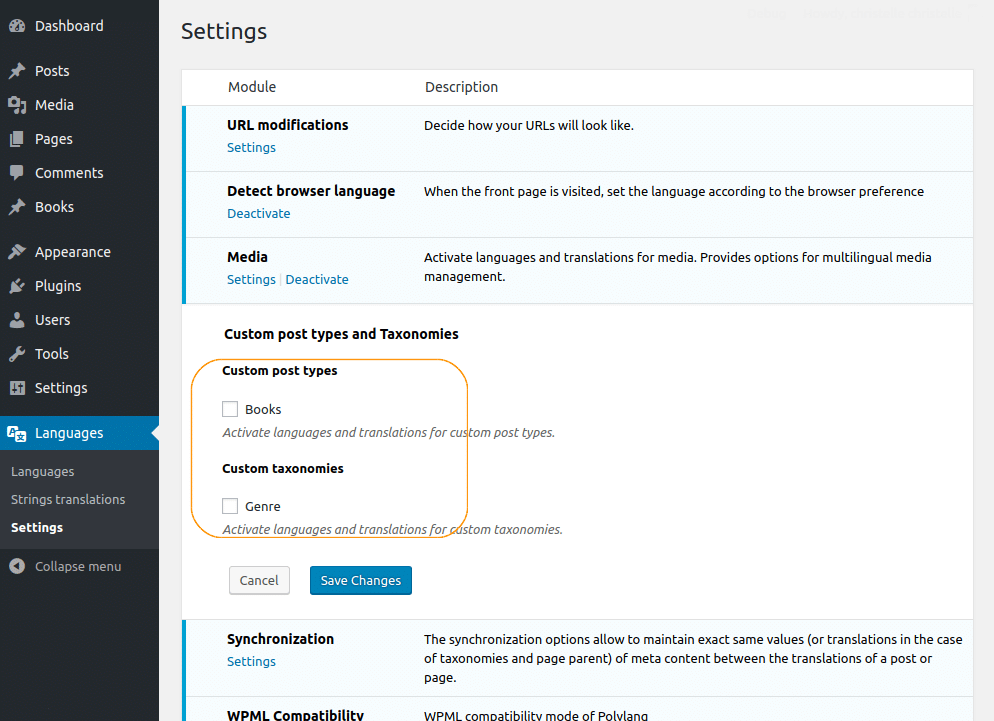
Task: Open Strings translations submenu entry
Action: tap(68, 500)
